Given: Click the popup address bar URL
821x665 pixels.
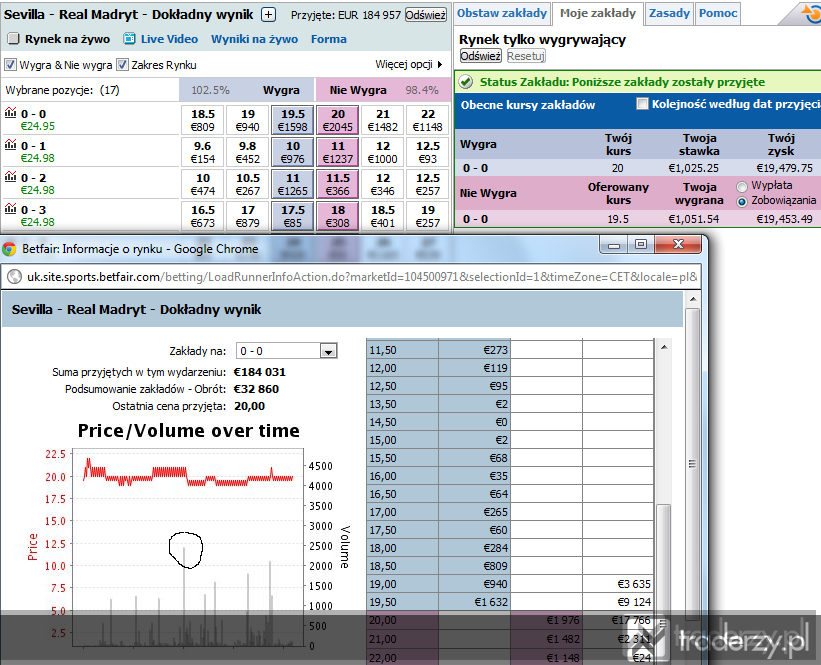Looking at the screenshot, I should click(362, 276).
